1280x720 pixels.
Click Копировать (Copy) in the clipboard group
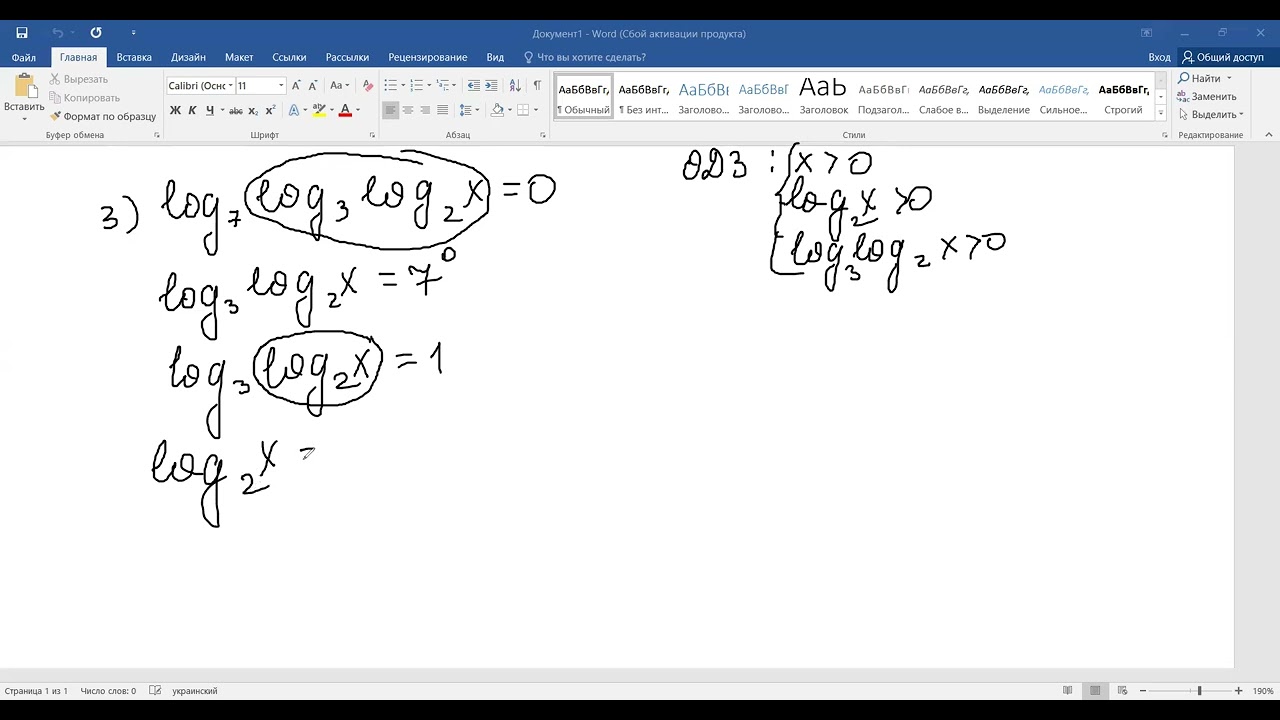pos(84,98)
